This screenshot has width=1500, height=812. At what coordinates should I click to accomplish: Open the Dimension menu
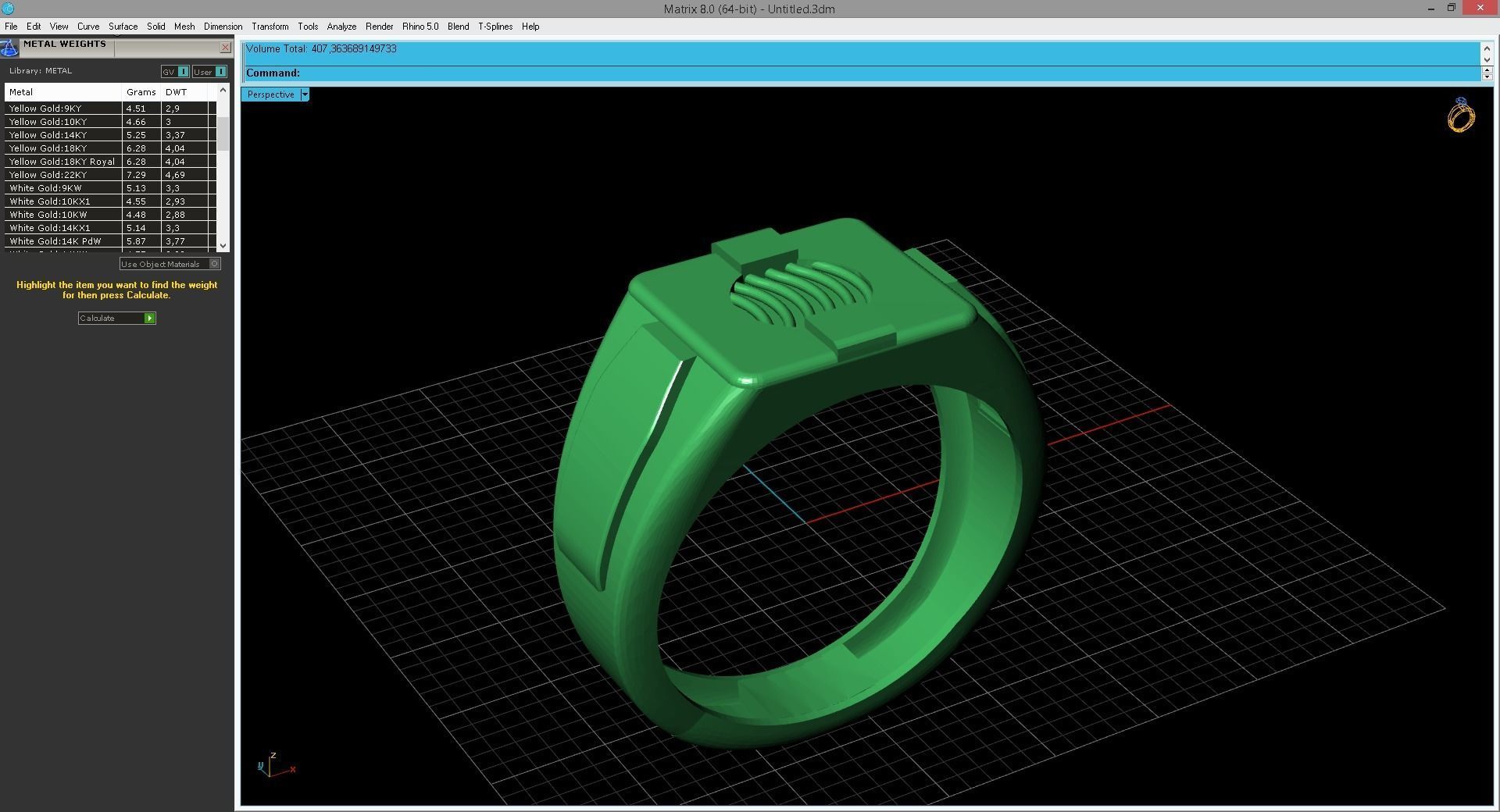tap(223, 27)
